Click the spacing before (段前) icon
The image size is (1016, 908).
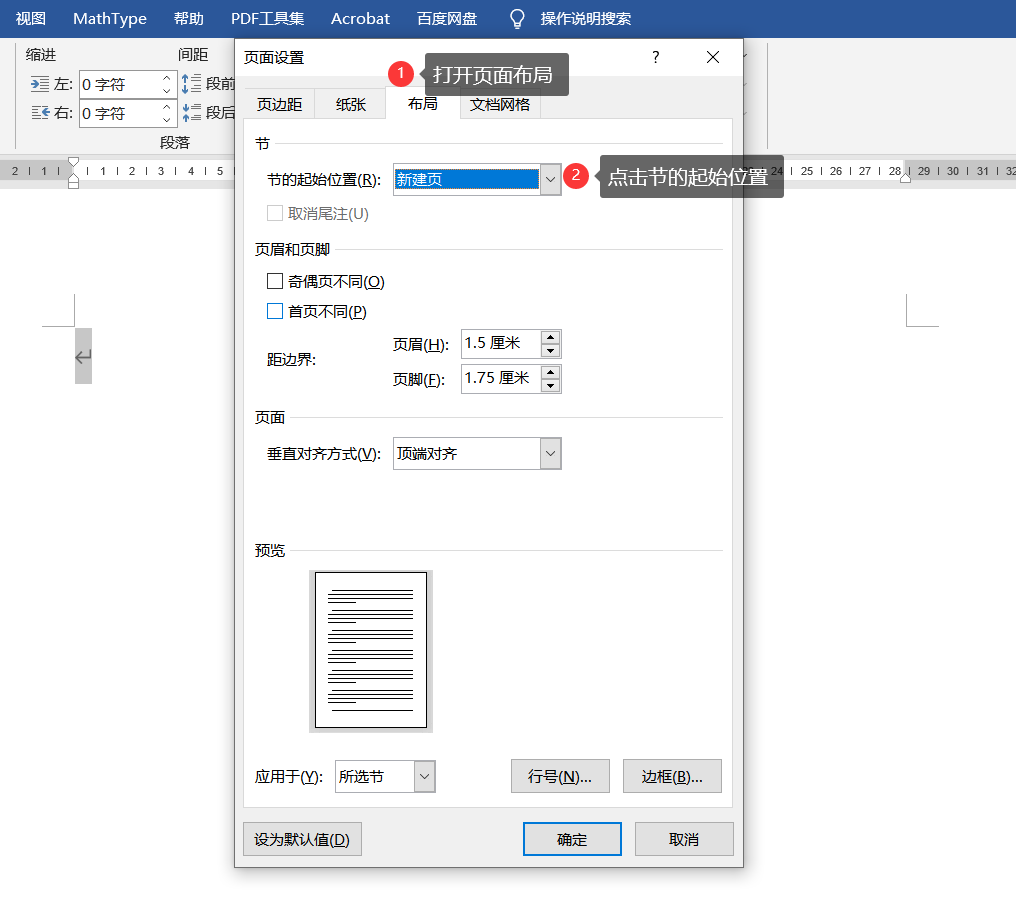[191, 84]
